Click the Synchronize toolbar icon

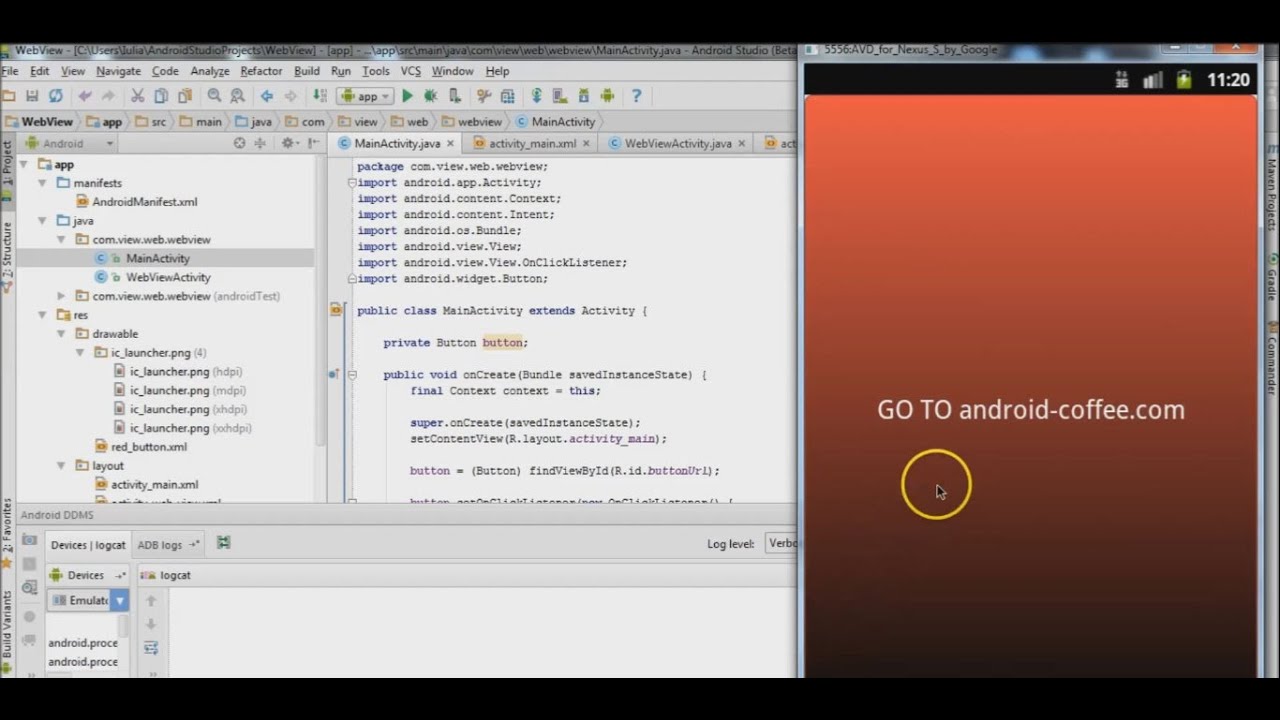click(x=56, y=96)
